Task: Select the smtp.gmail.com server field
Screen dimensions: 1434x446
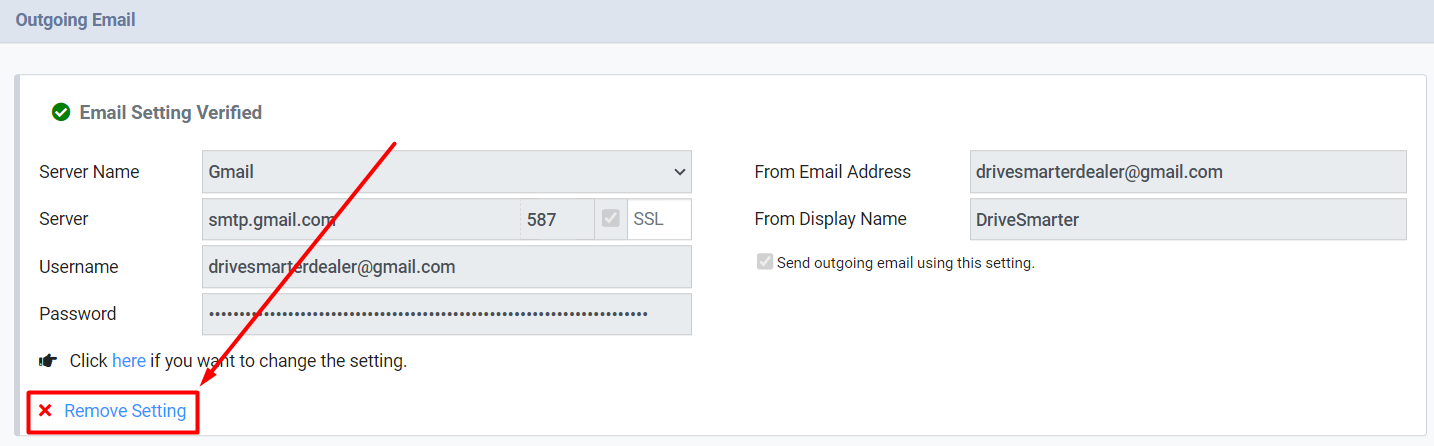Action: pos(361,219)
